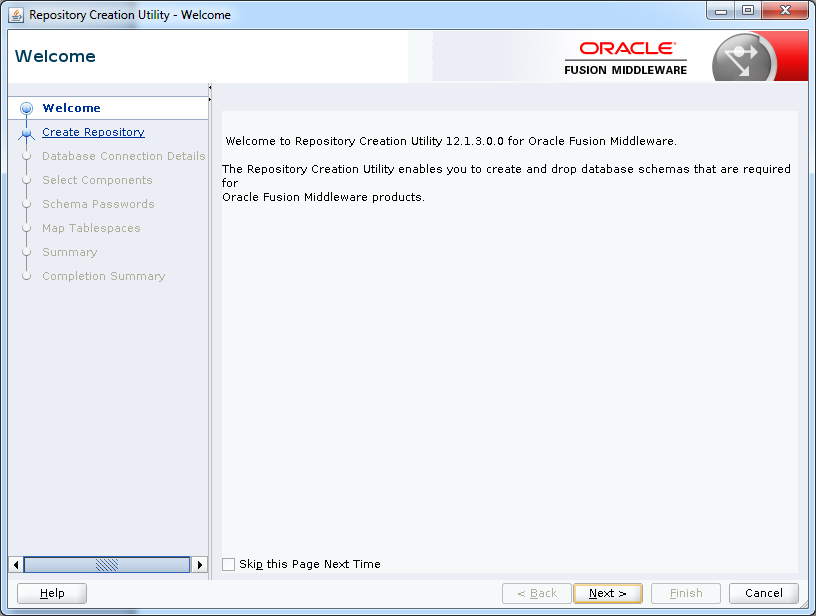
Task: Select the Summary step
Action: coord(70,252)
